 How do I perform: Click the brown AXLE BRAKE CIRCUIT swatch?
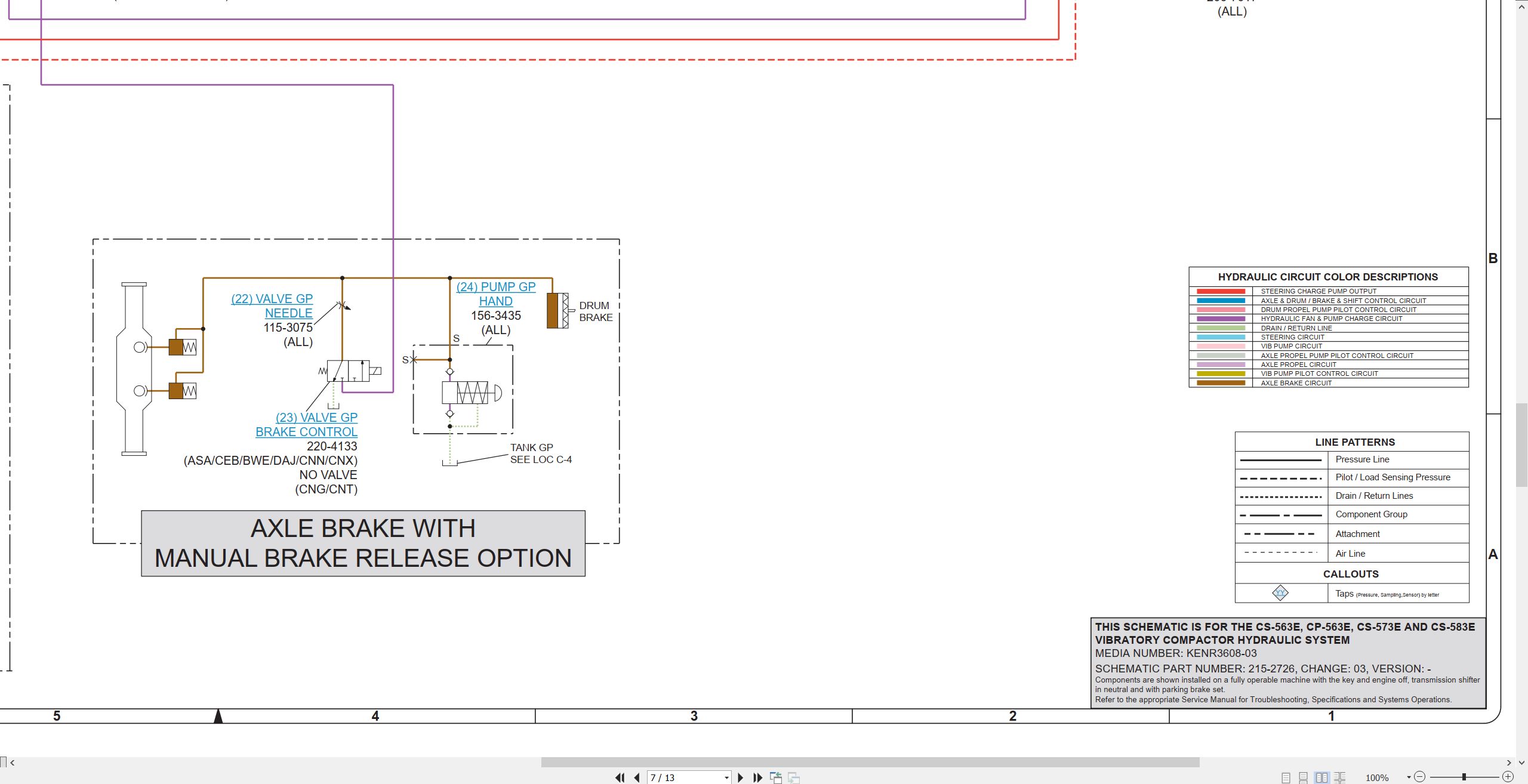pyautogui.click(x=1221, y=383)
